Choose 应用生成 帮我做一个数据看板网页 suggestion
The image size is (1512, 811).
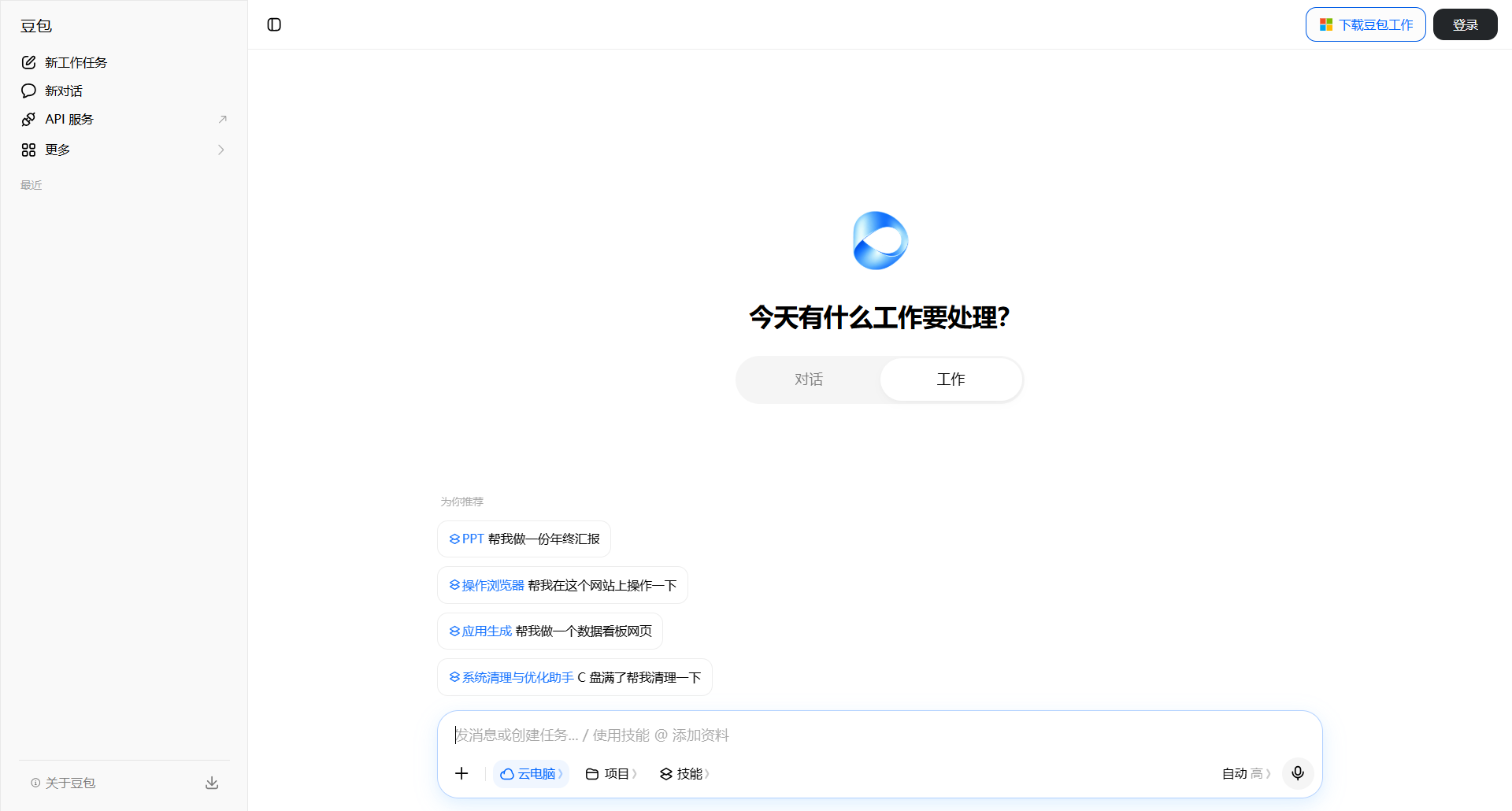tap(550, 631)
